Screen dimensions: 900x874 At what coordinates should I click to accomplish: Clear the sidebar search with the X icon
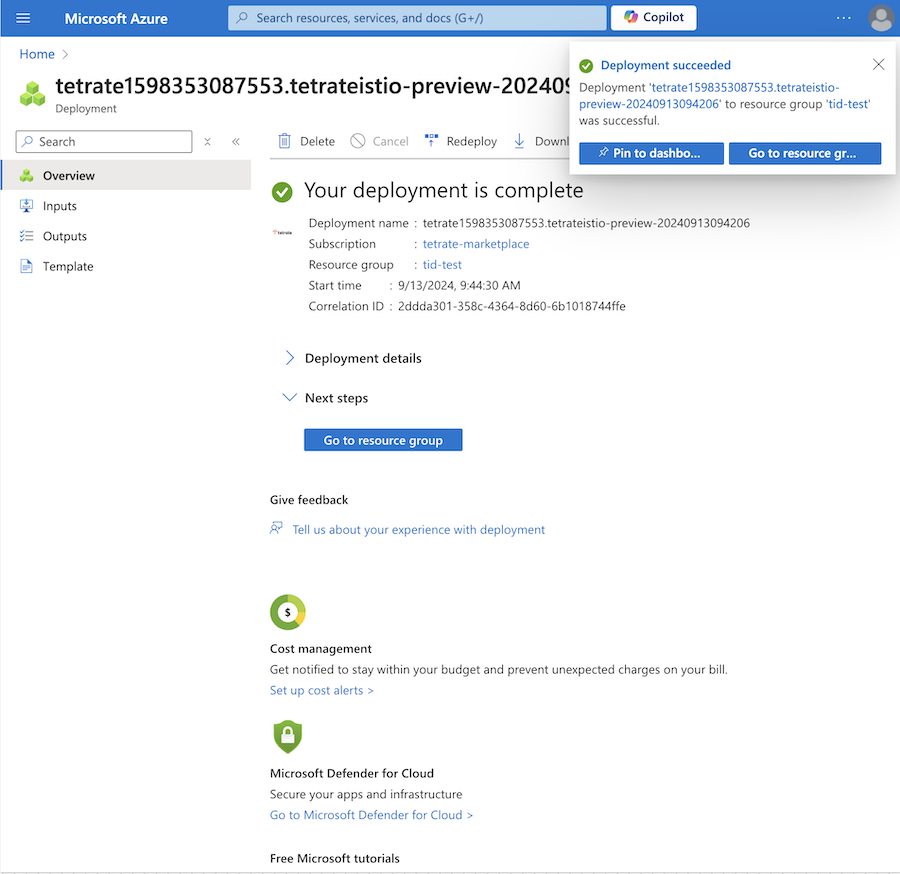[208, 142]
